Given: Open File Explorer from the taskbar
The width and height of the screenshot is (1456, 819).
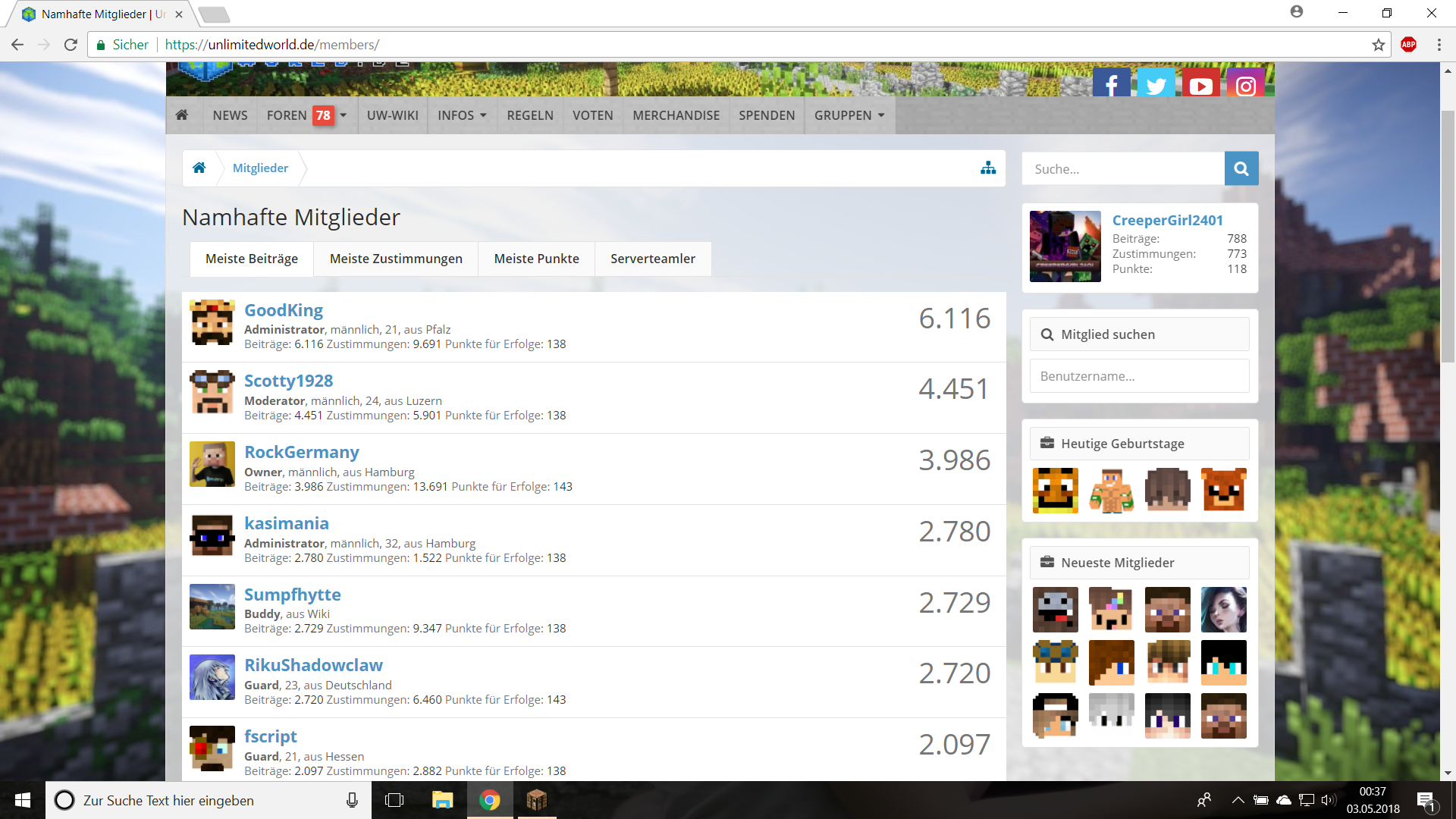Looking at the screenshot, I should click(x=442, y=800).
